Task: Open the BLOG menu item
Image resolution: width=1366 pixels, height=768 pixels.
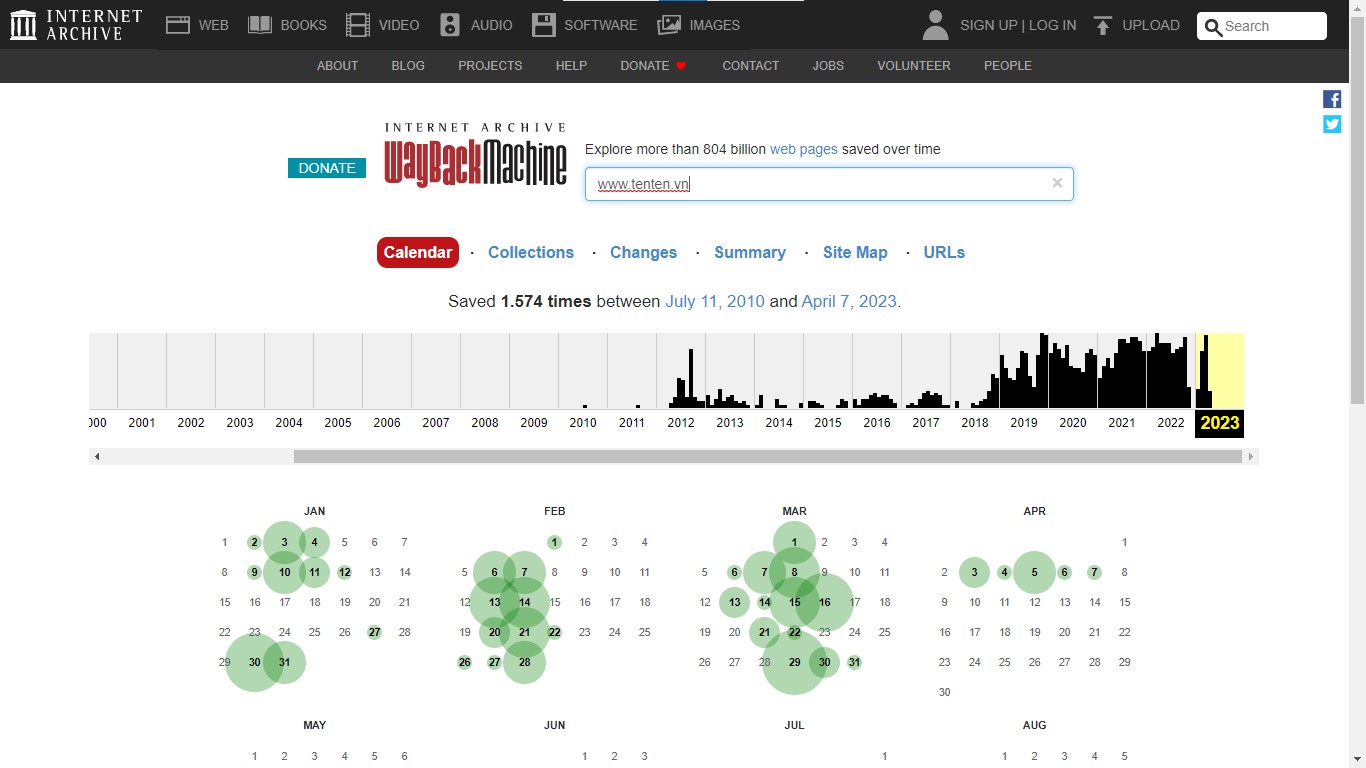Action: 408,66
